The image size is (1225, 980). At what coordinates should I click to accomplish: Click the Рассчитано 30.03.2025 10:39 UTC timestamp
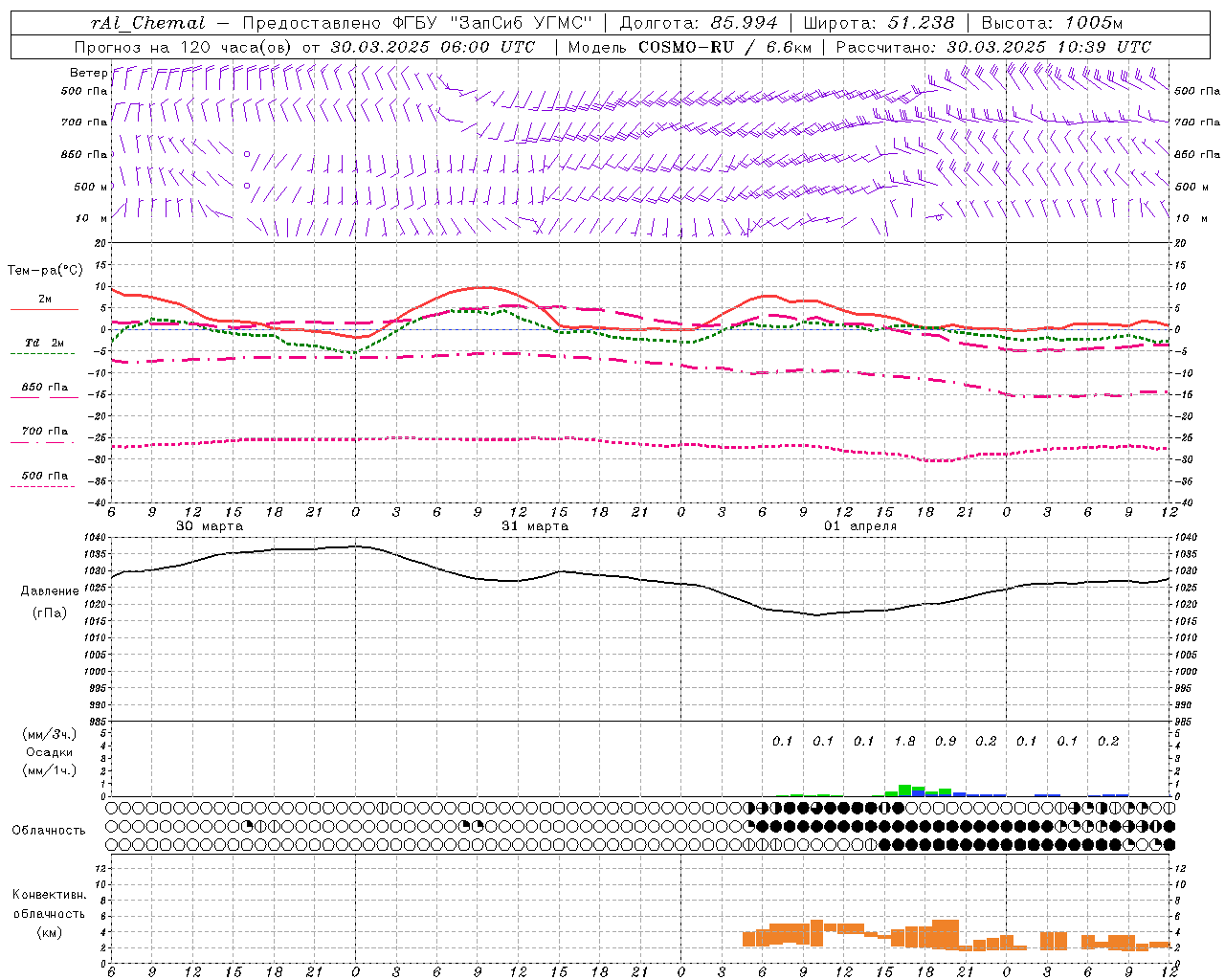[x=993, y=47]
